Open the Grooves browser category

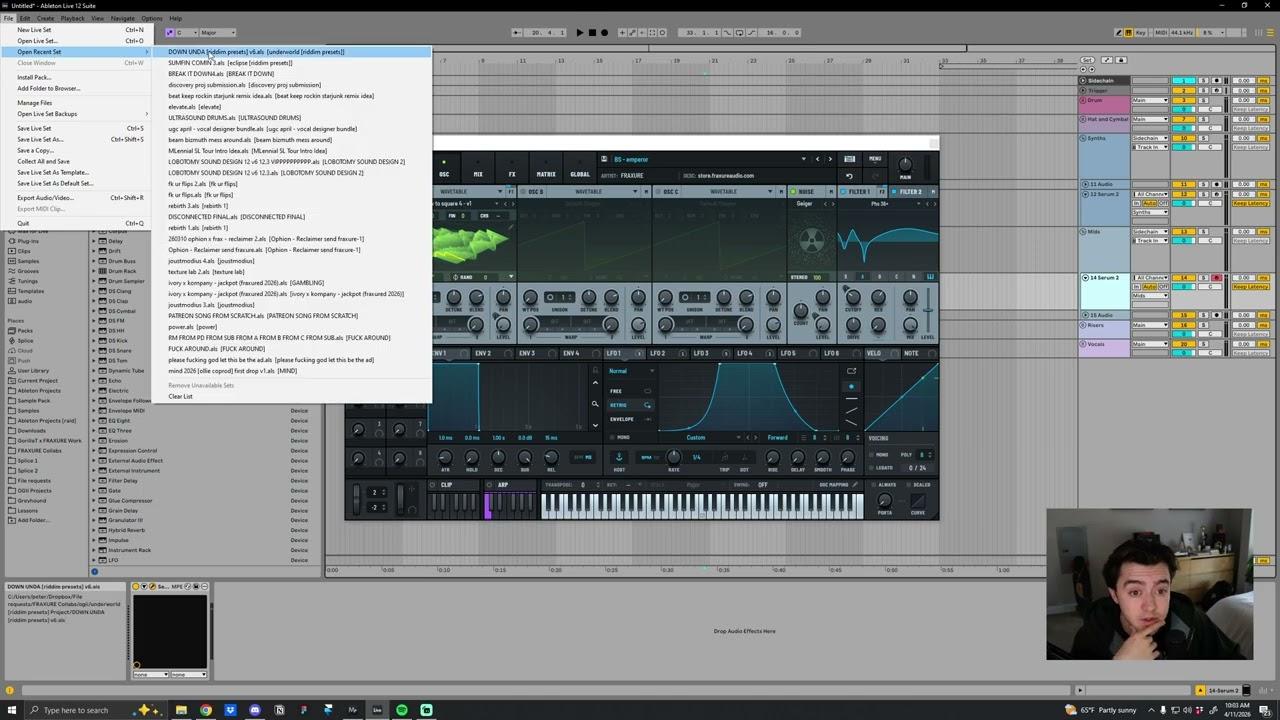tap(28, 271)
